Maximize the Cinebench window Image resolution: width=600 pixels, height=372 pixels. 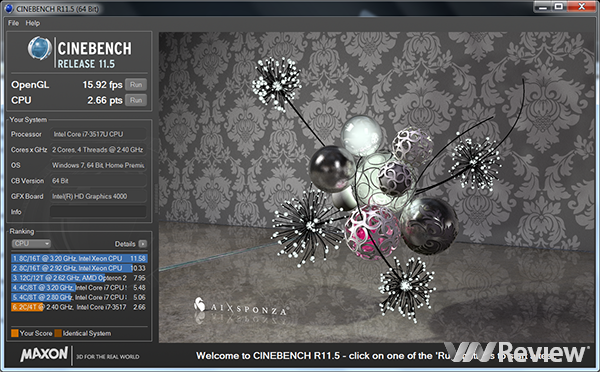[559, 7]
